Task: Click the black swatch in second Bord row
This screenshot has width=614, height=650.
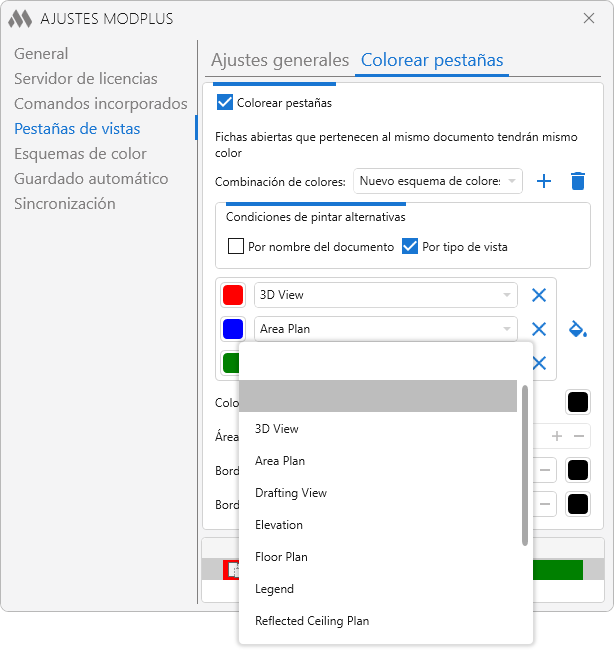Action: 578,504
